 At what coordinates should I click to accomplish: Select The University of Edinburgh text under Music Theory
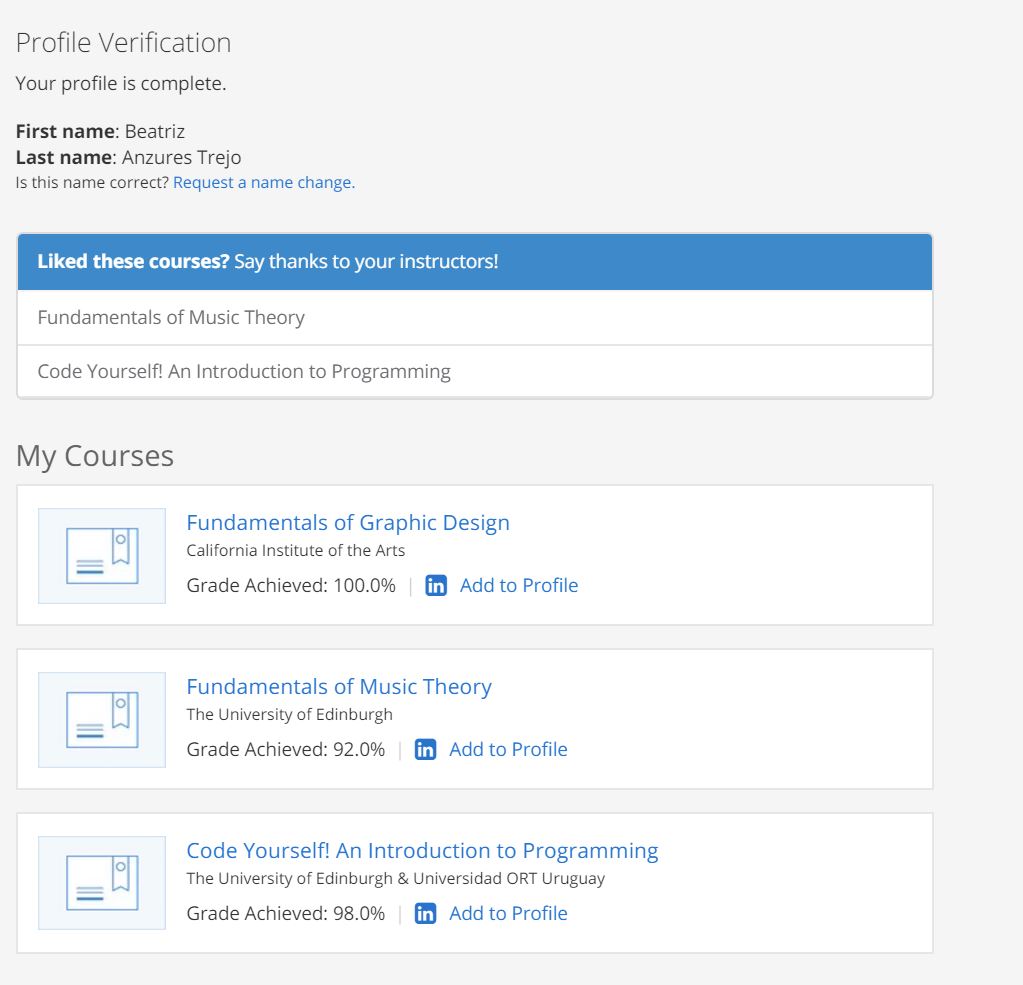[x=290, y=714]
